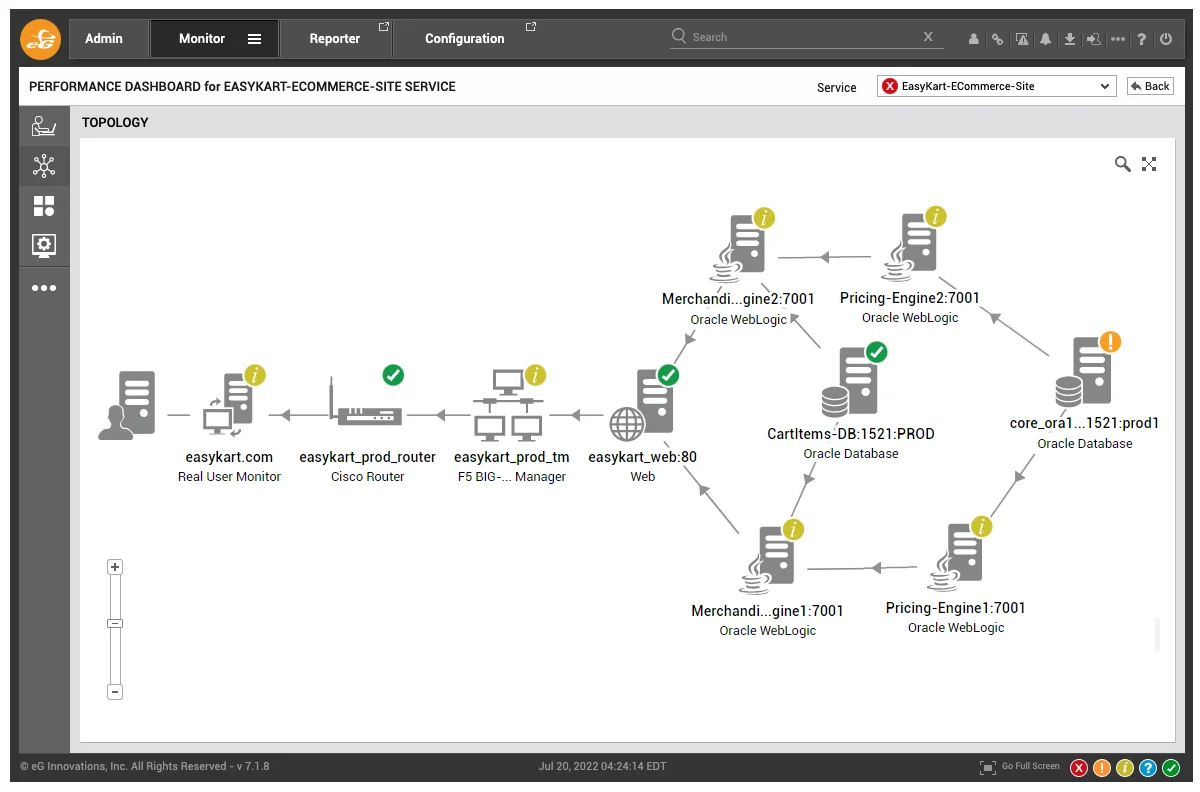Open the Reporter tab

coord(335,38)
